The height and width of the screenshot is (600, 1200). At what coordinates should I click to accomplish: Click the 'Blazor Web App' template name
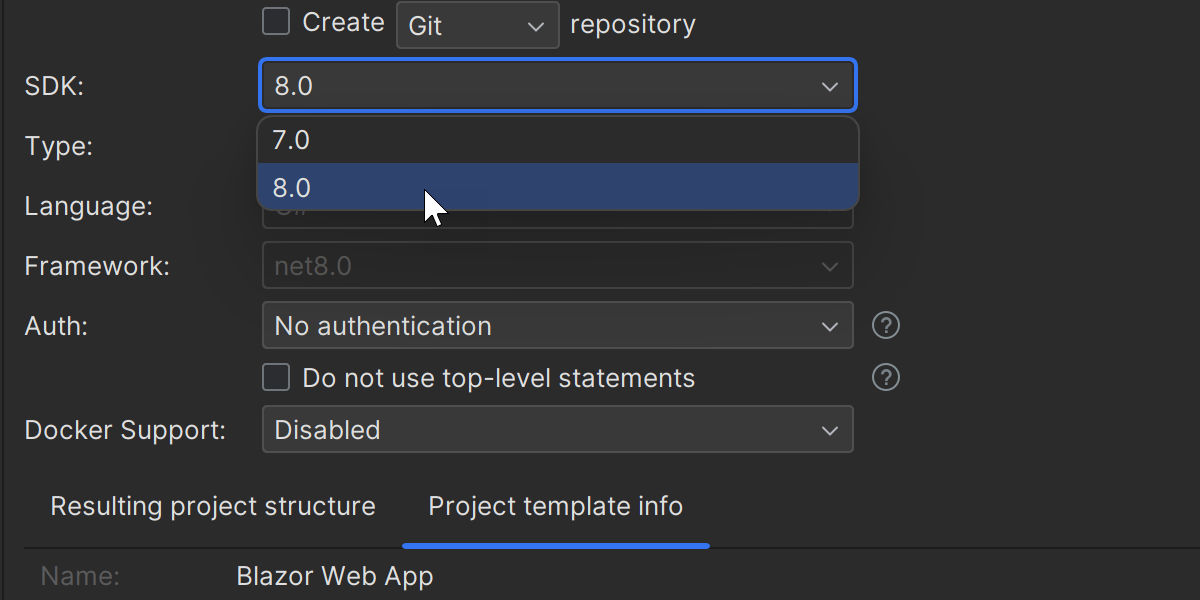pyautogui.click(x=335, y=577)
